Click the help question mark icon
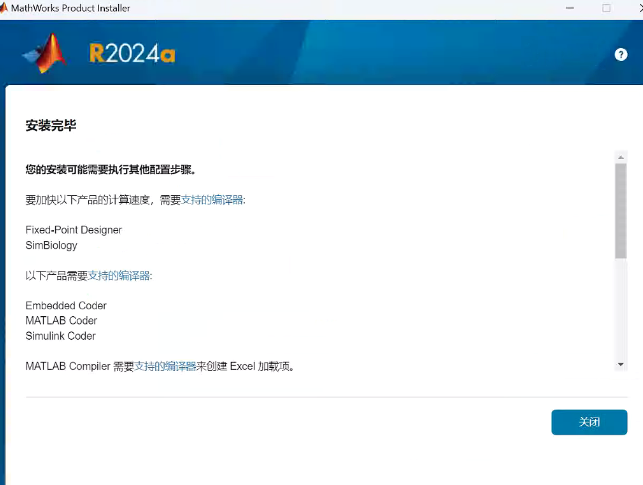Screen dimensions: 643x485 620,54
